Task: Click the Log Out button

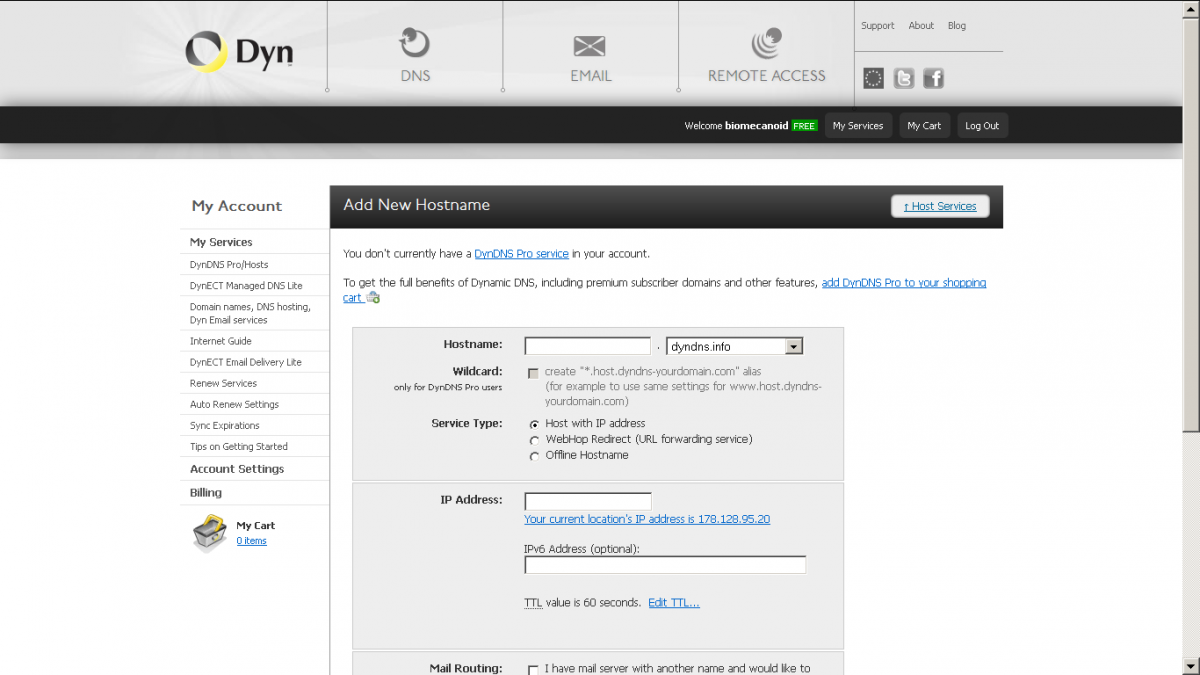Action: [x=982, y=126]
